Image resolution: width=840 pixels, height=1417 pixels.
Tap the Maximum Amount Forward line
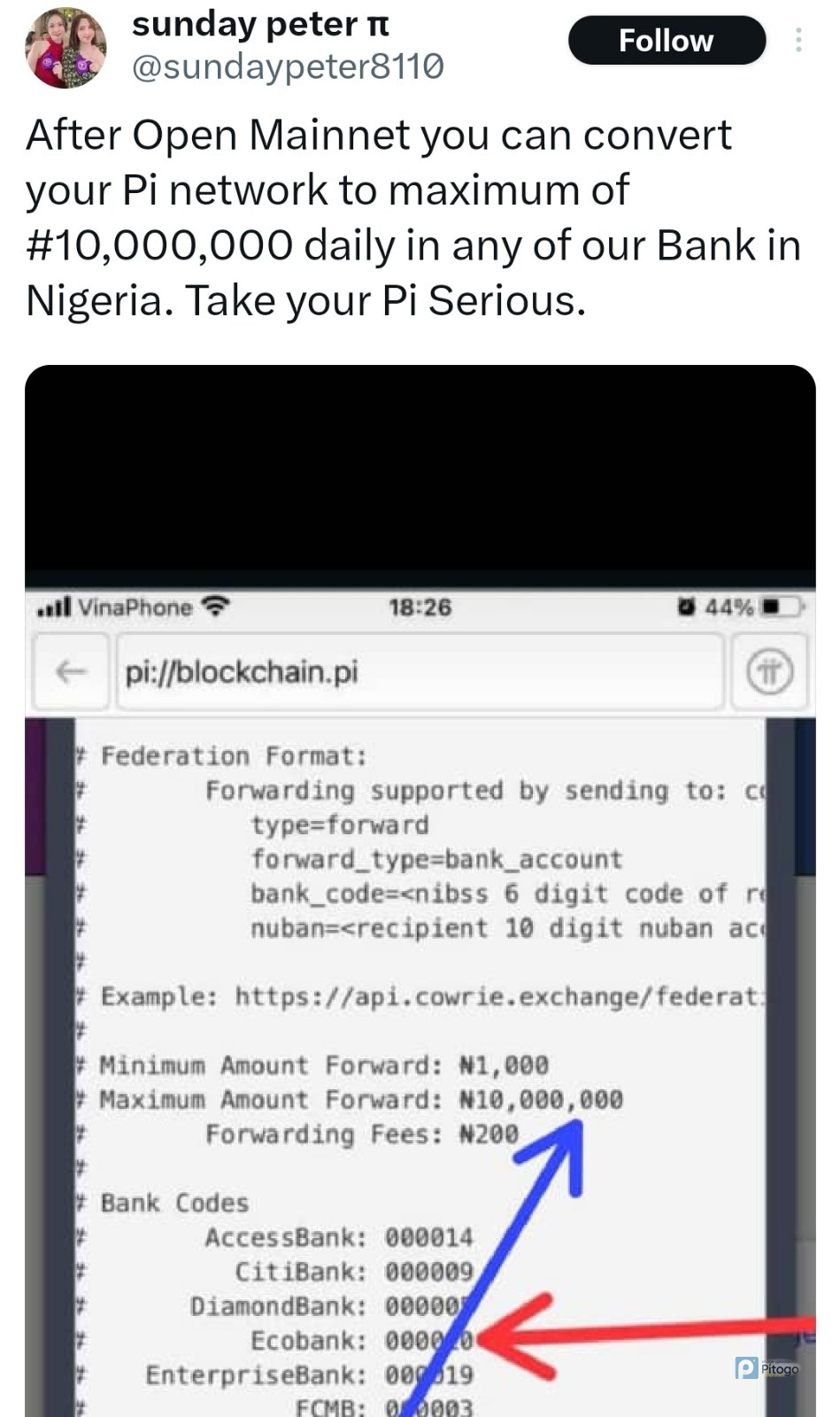361,1100
